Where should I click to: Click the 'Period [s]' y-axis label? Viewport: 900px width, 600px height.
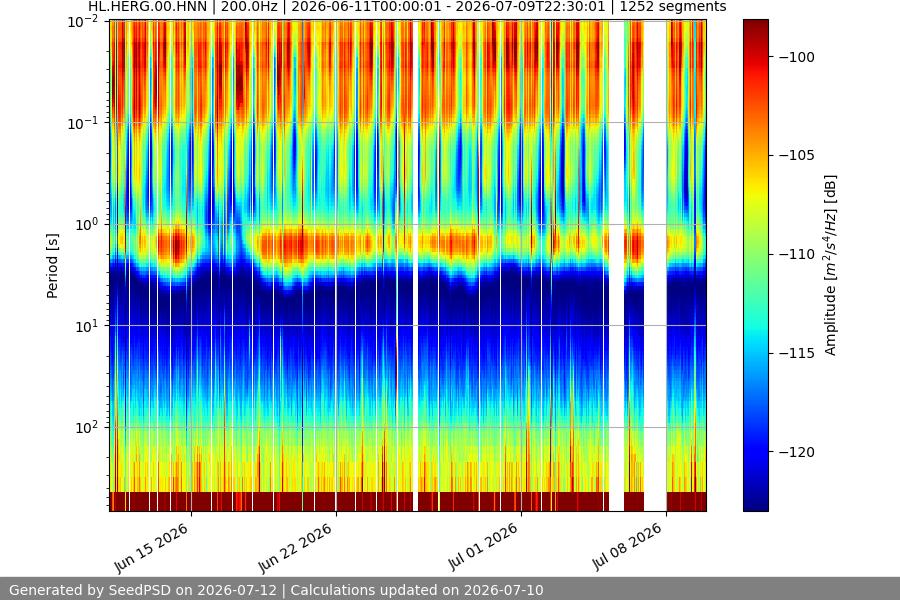point(52,266)
